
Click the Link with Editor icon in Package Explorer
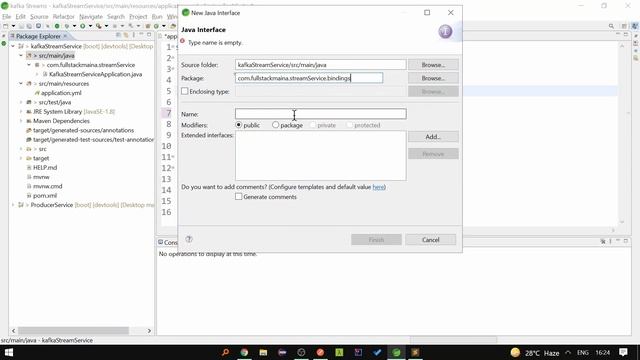(x=126, y=35)
